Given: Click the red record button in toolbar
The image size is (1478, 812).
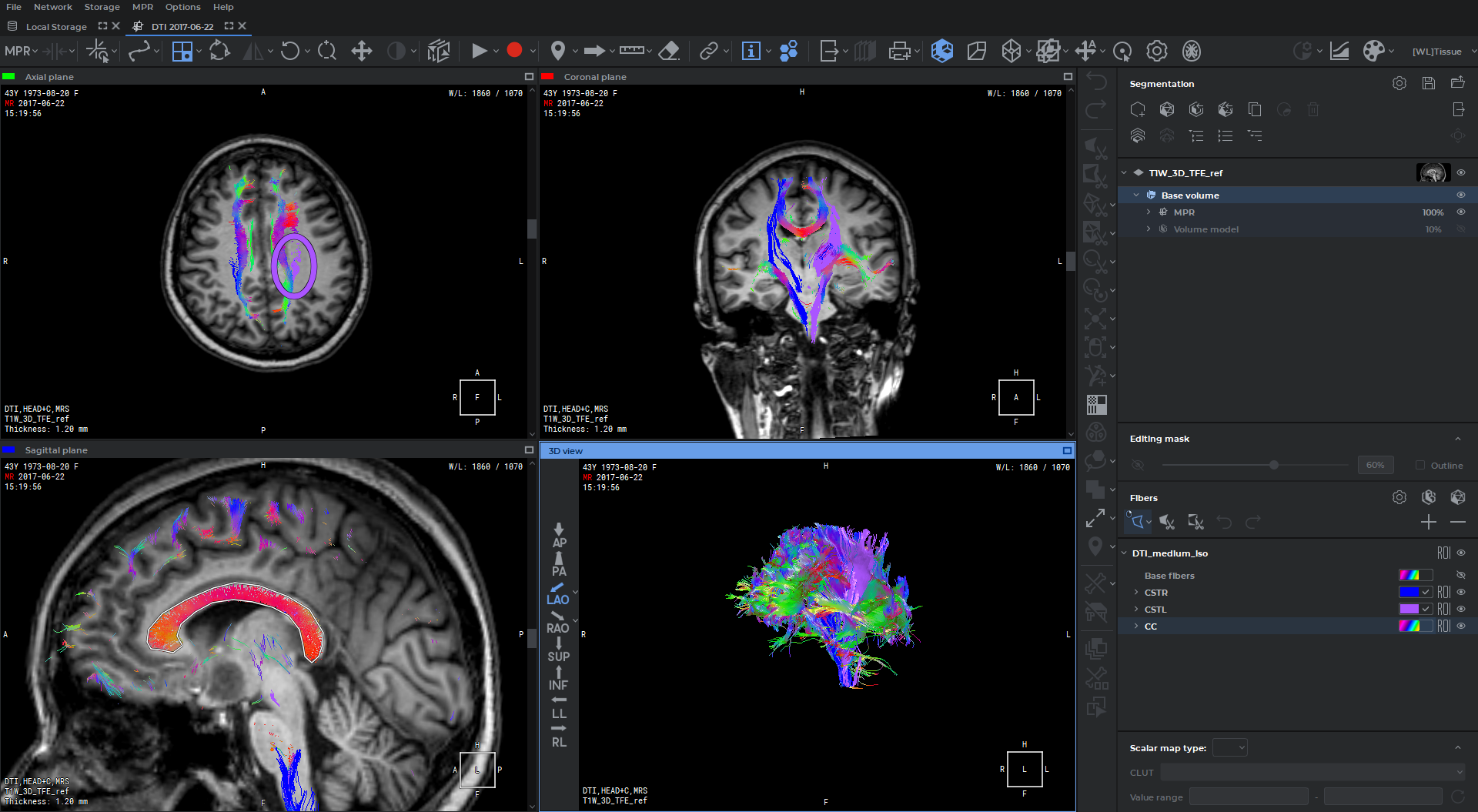Looking at the screenshot, I should (x=514, y=51).
